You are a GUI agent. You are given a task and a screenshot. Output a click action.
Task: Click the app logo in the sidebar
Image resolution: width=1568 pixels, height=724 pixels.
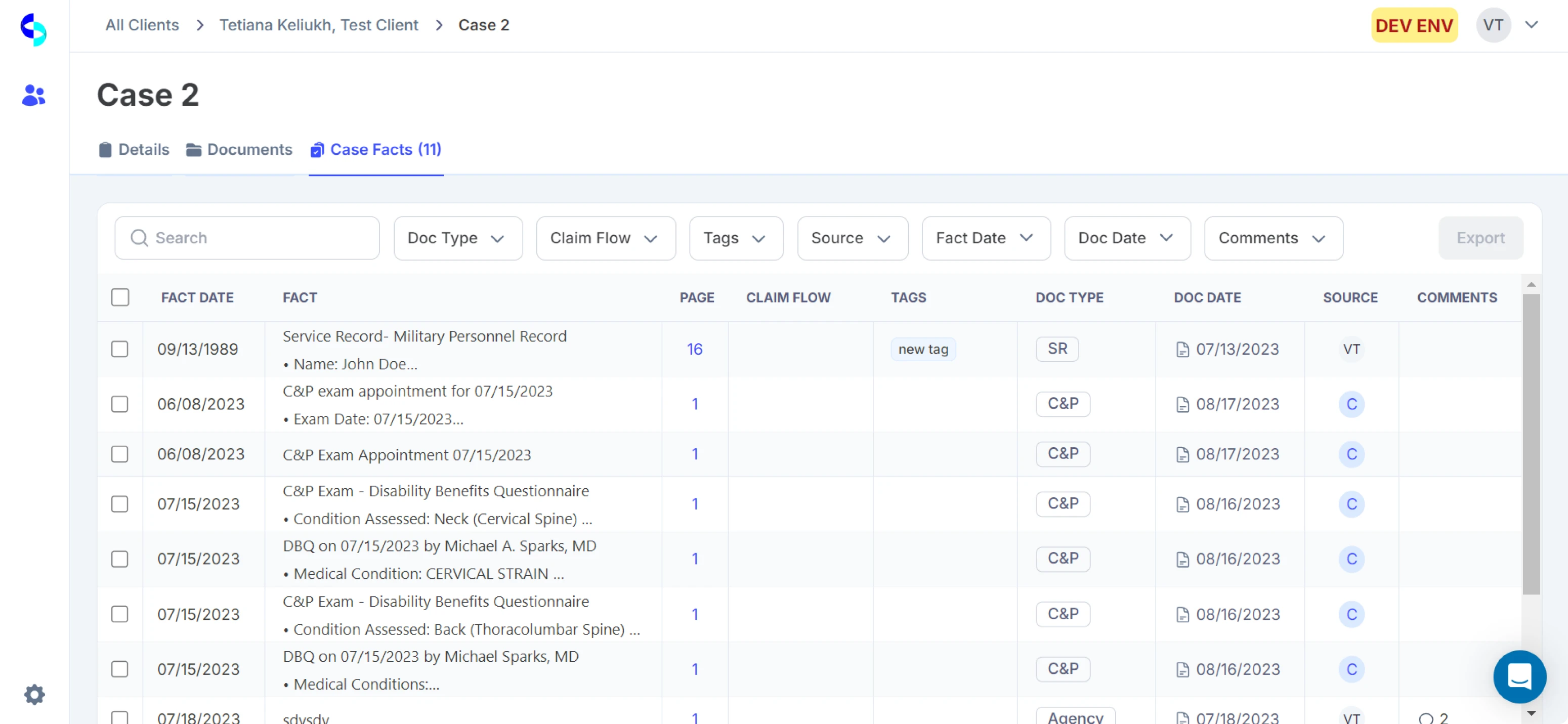pos(33,29)
